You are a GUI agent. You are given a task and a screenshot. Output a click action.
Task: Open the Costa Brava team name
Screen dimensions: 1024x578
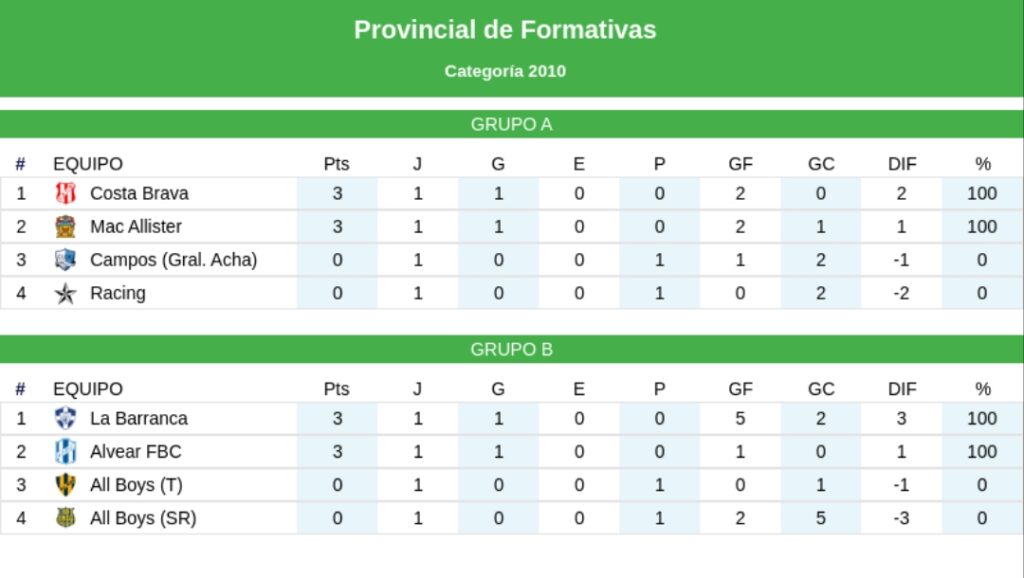click(x=139, y=193)
